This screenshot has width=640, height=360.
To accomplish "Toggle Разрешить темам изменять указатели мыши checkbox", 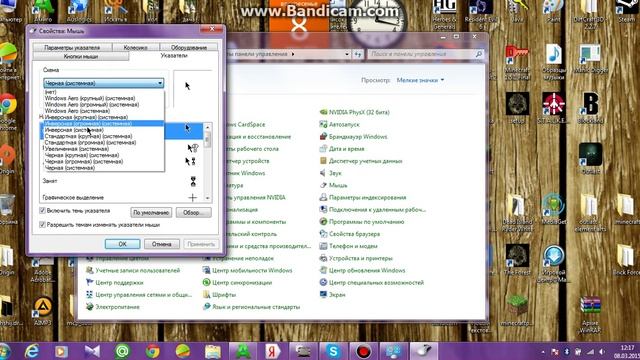I will click(x=42, y=224).
